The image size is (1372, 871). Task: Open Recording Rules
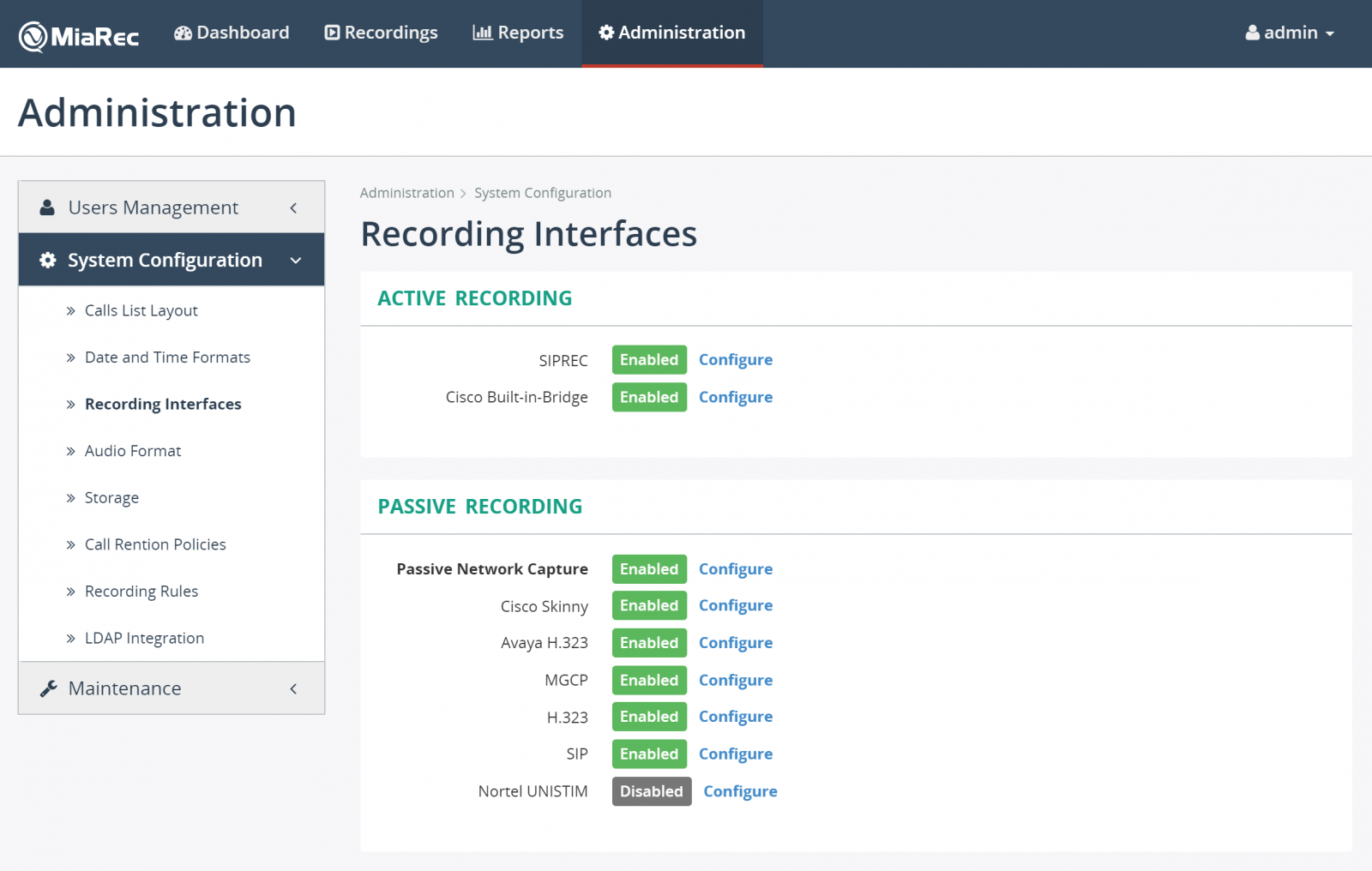tap(141, 592)
